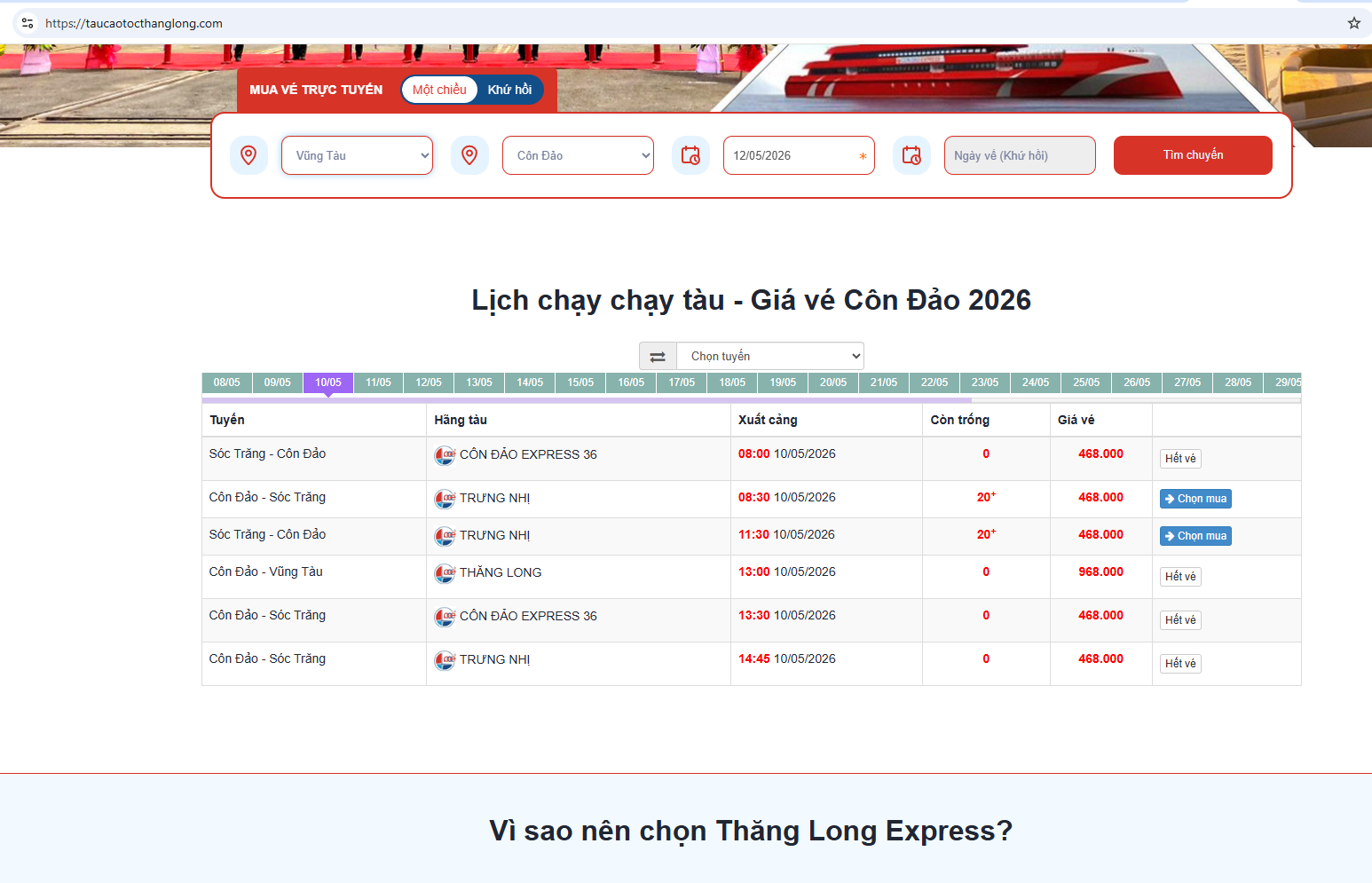Select the 23/05 date tab
The height and width of the screenshot is (883, 1372).
point(985,382)
